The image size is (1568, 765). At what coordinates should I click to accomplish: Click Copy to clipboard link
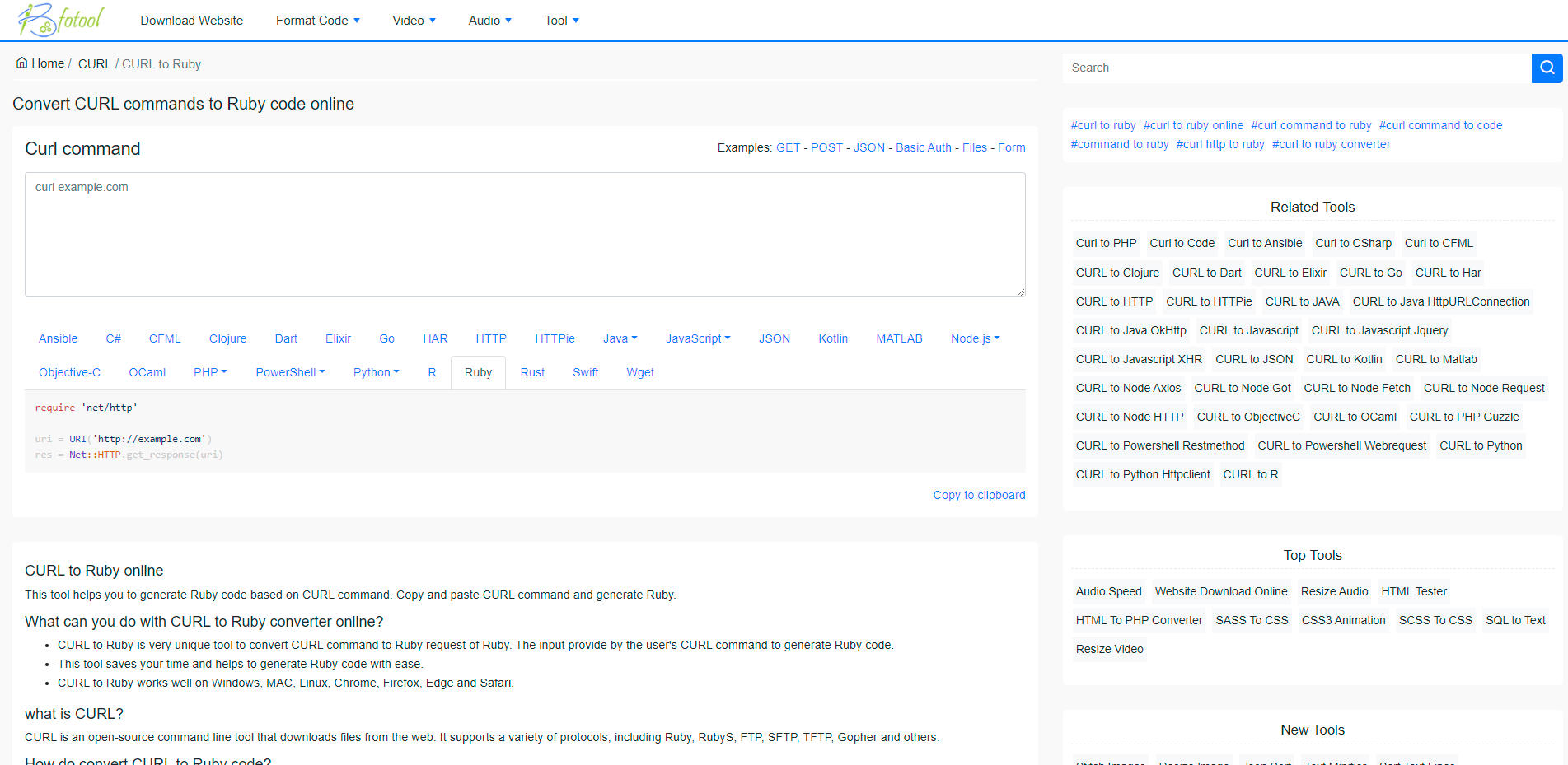979,495
